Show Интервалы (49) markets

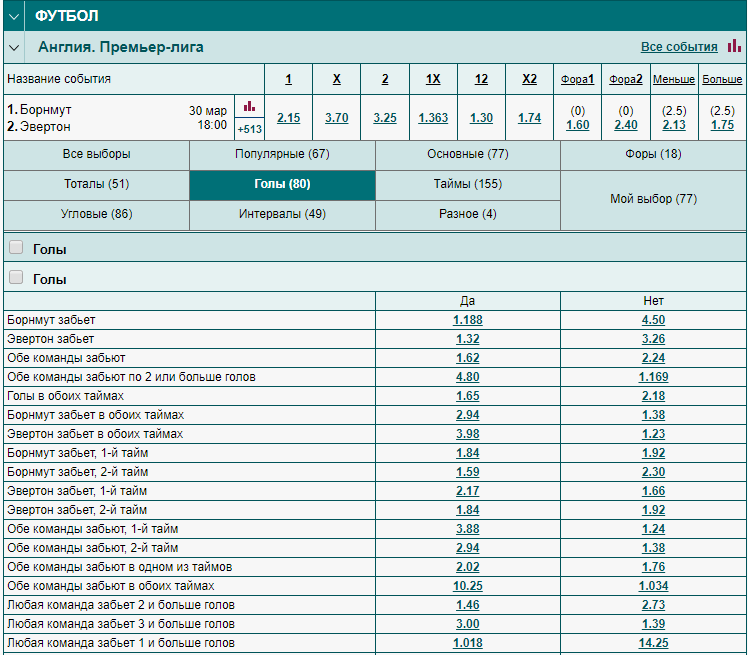(282, 214)
